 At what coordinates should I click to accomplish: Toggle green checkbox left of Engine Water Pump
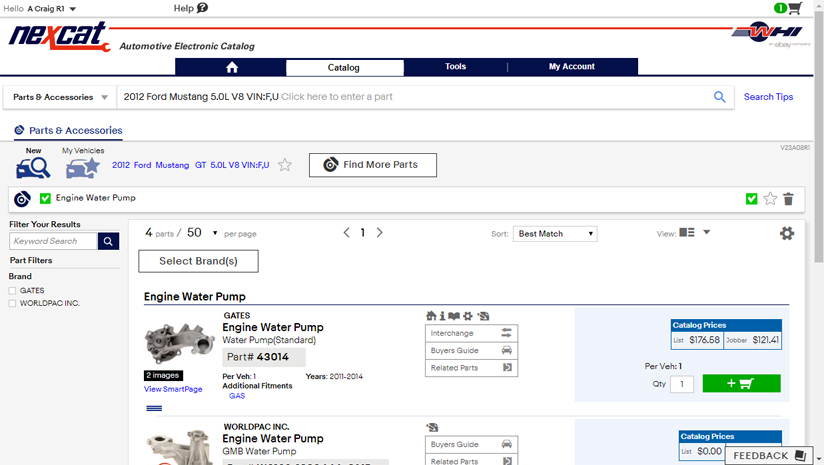tap(45, 198)
